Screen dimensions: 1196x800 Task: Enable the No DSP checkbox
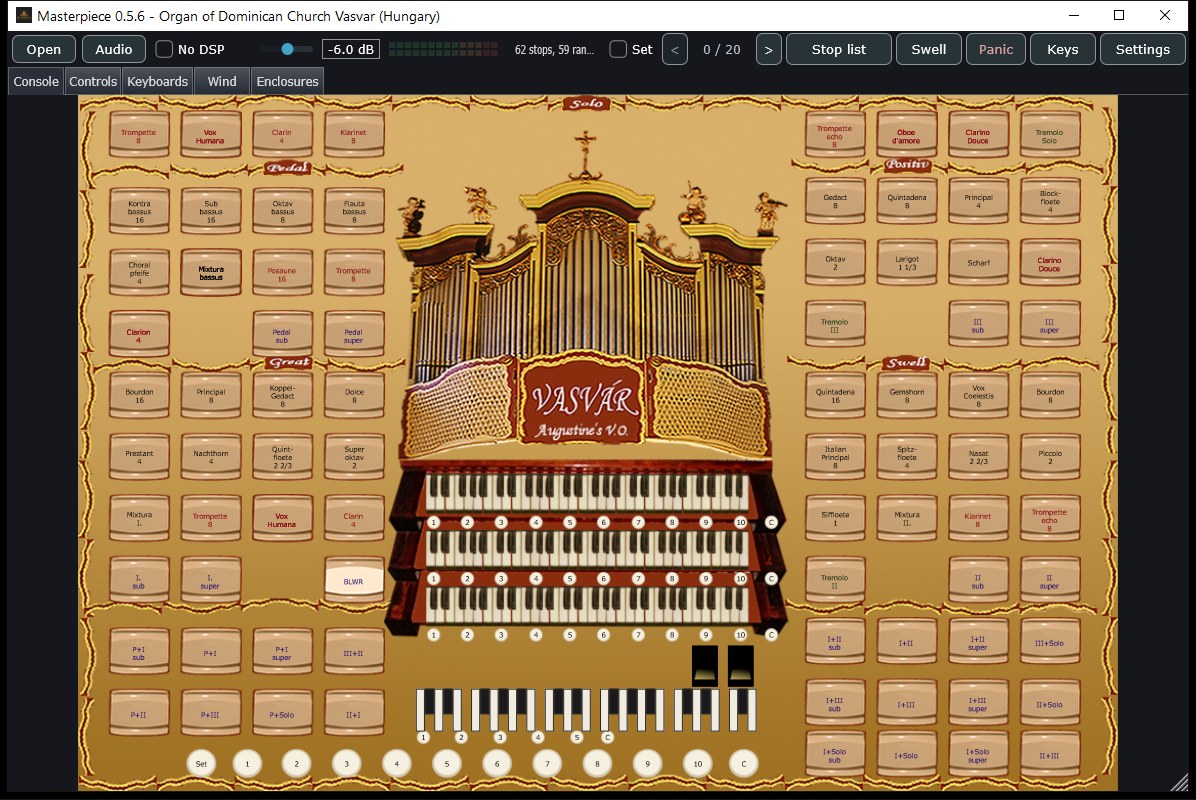(164, 50)
